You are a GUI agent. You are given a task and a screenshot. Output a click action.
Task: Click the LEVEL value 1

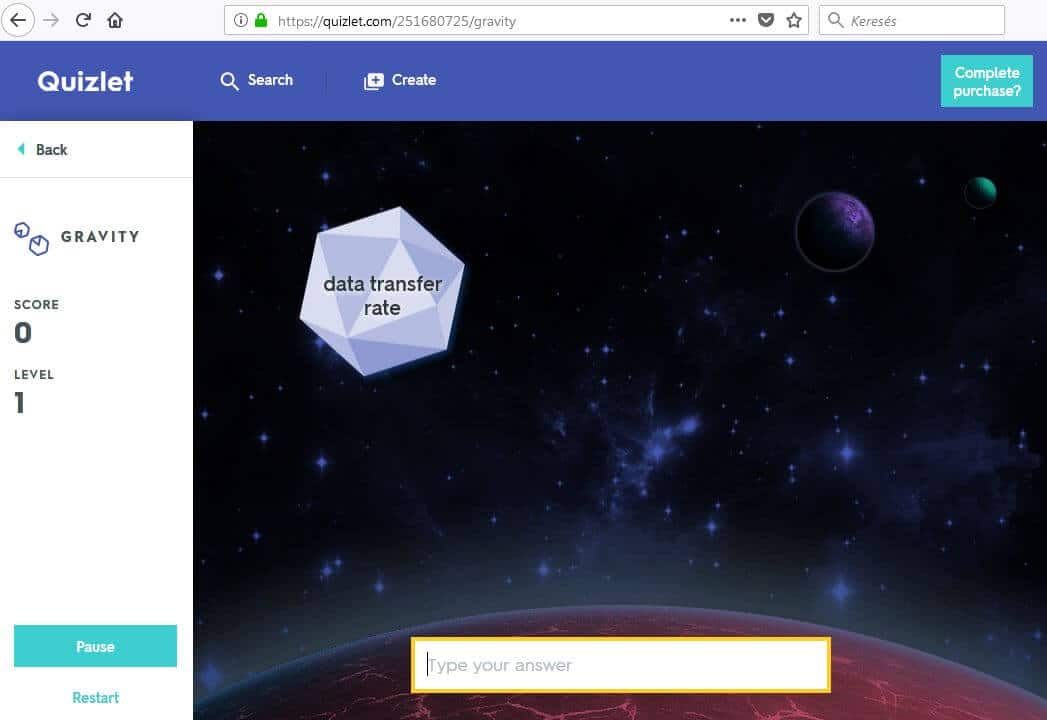coord(19,402)
